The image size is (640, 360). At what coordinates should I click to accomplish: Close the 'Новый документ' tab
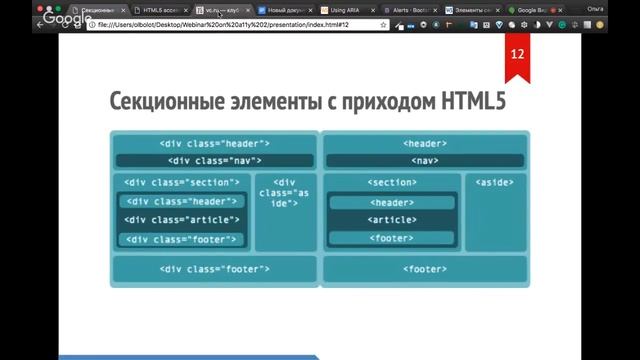[311, 10]
